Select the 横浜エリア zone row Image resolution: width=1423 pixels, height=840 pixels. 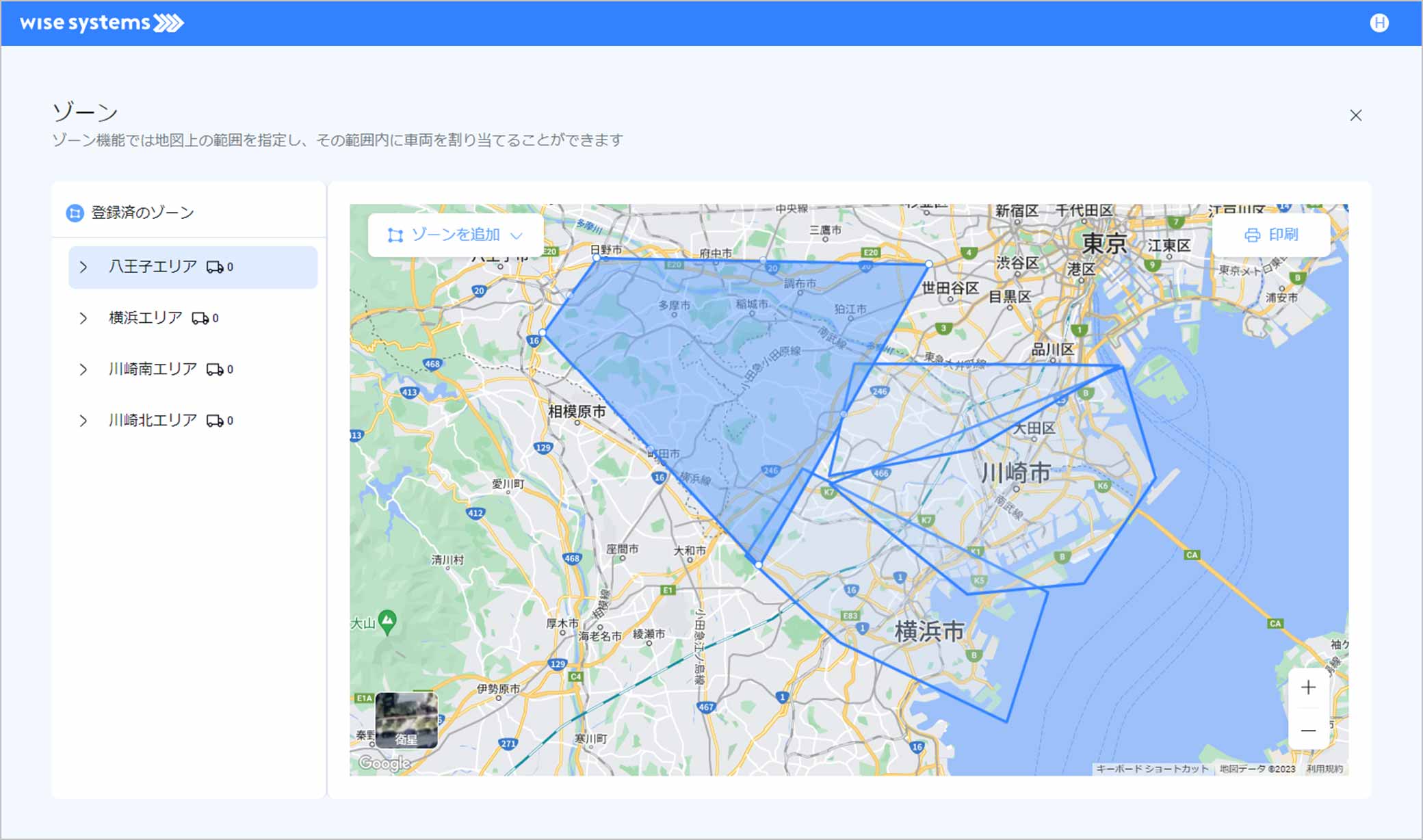[146, 318]
